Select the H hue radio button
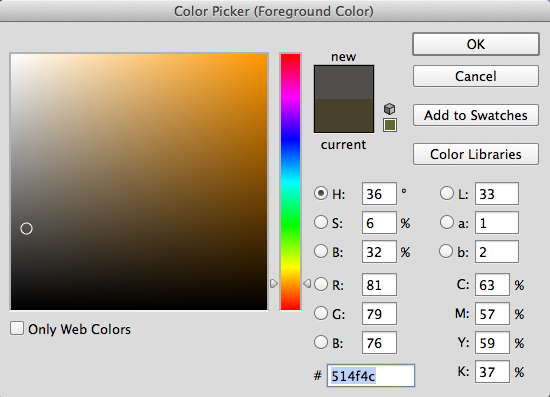Viewport: 550px width, 397px height. pyautogui.click(x=321, y=193)
